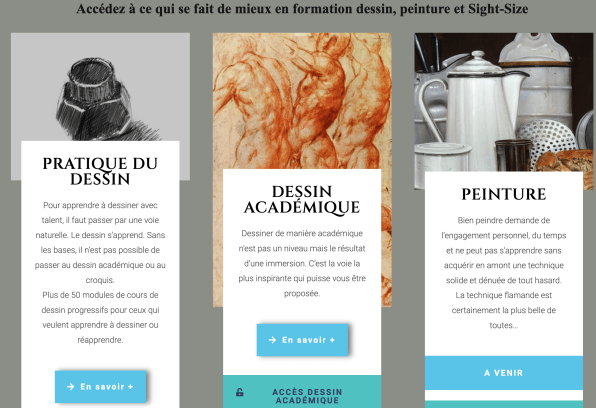Click the Pratique du Dessin heading
Screen dimensions: 596x408
pos(100,171)
